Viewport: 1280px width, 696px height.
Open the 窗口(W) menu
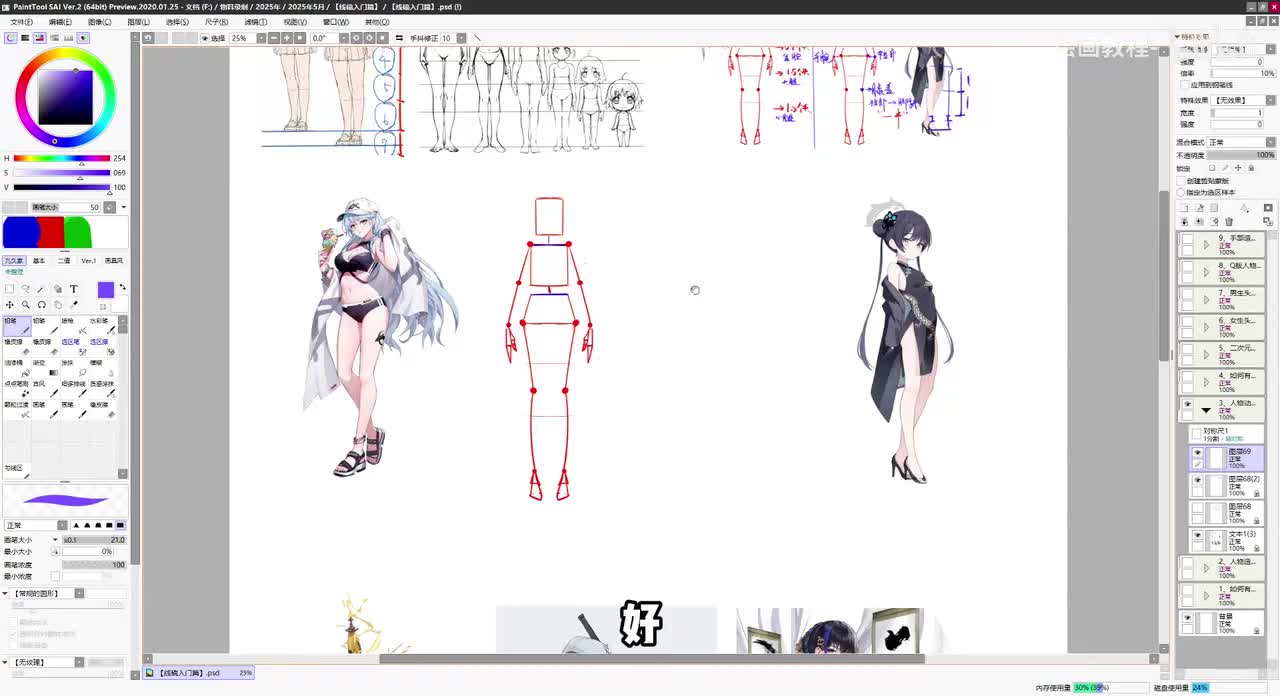pyautogui.click(x=336, y=22)
